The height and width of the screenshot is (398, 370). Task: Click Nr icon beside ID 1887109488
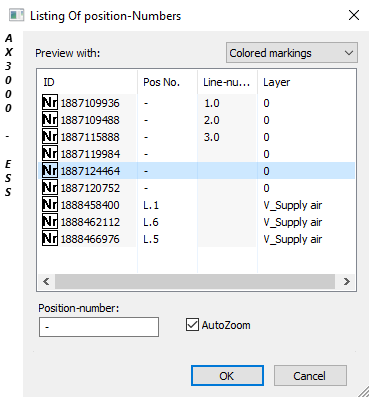point(50,120)
